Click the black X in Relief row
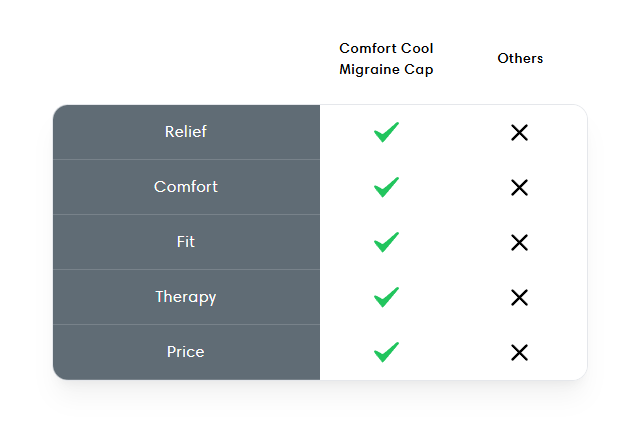637x427 pixels. point(519,132)
